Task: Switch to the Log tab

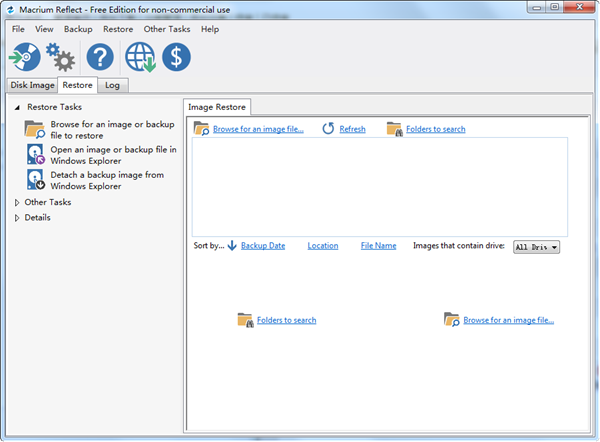Action: coord(112,85)
